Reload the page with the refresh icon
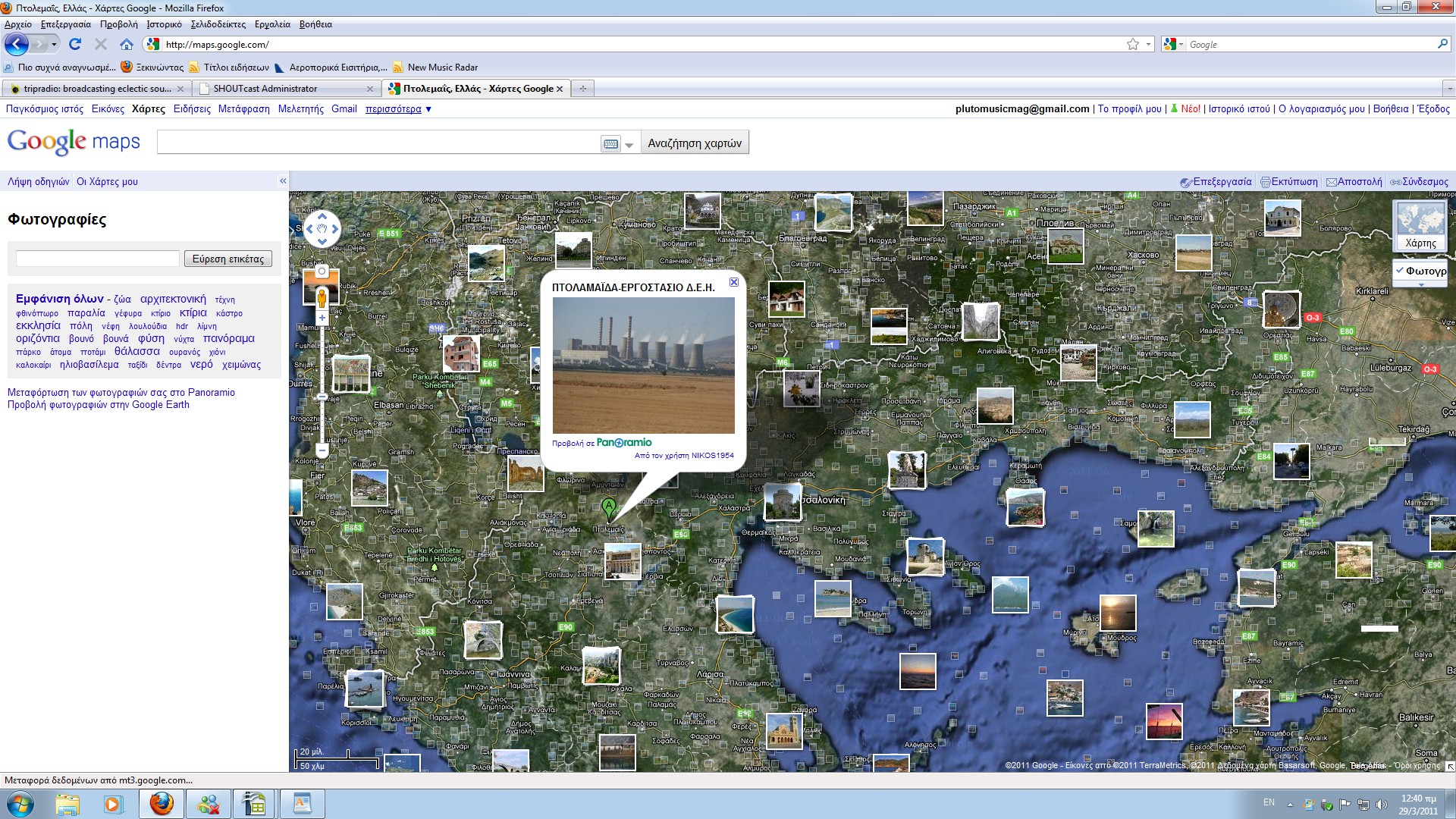This screenshot has height=819, width=1456. coord(75,45)
